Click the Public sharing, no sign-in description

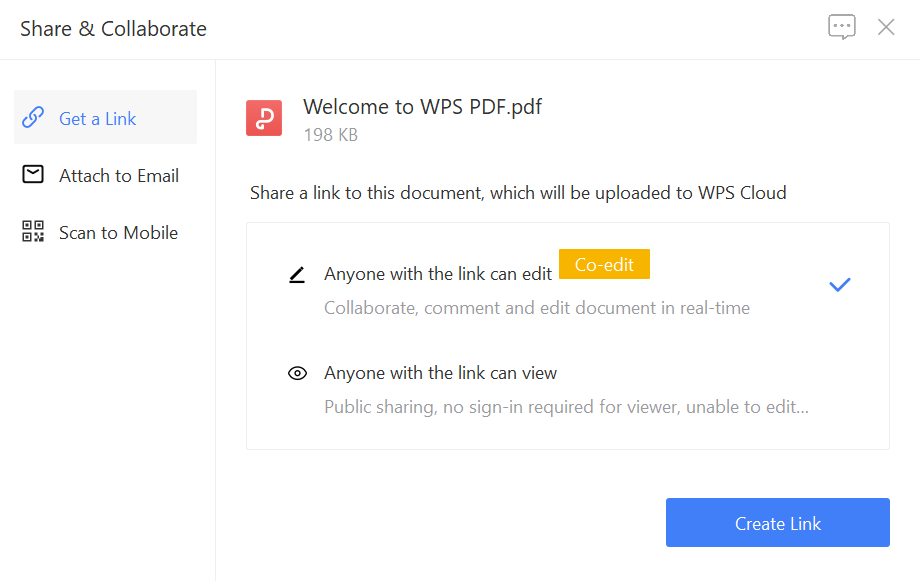567,407
